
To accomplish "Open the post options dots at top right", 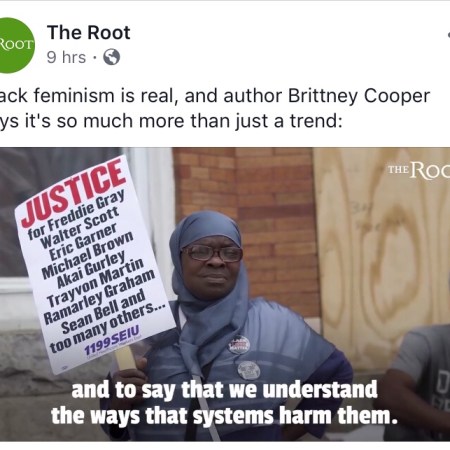I will 448,35.
